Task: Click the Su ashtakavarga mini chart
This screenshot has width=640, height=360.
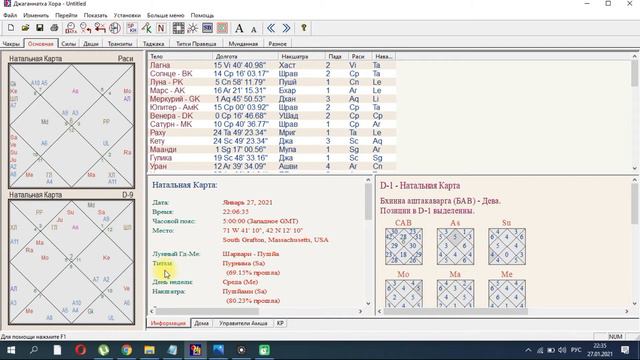Action: pyautogui.click(x=507, y=247)
